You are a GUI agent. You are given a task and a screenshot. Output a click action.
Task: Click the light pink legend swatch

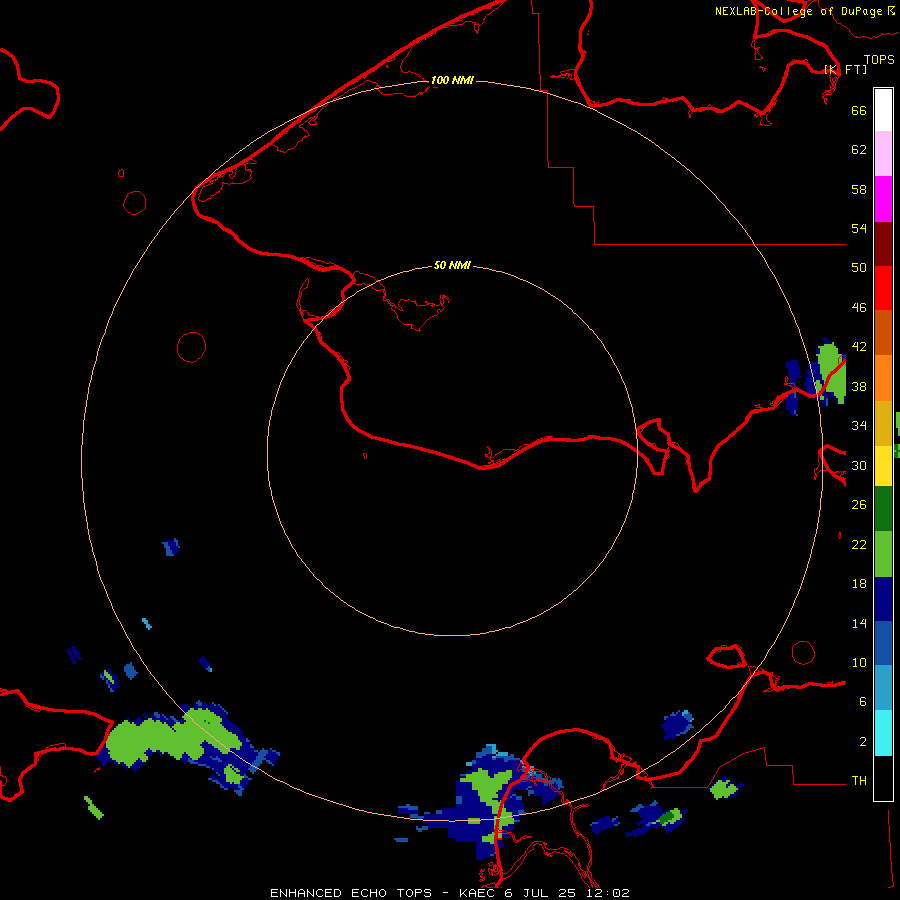pyautogui.click(x=883, y=154)
